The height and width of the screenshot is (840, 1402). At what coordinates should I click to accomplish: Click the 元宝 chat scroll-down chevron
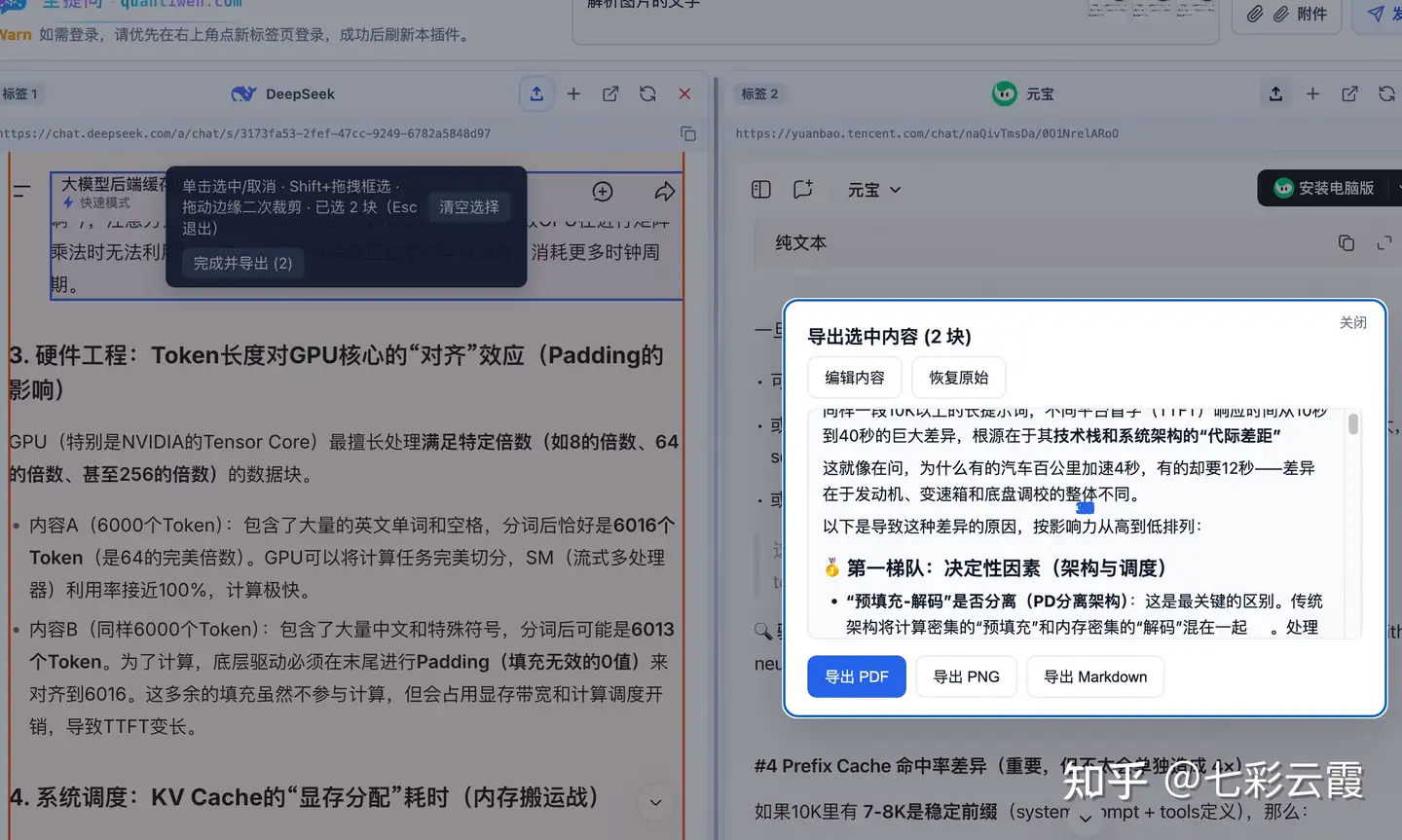click(x=1086, y=818)
